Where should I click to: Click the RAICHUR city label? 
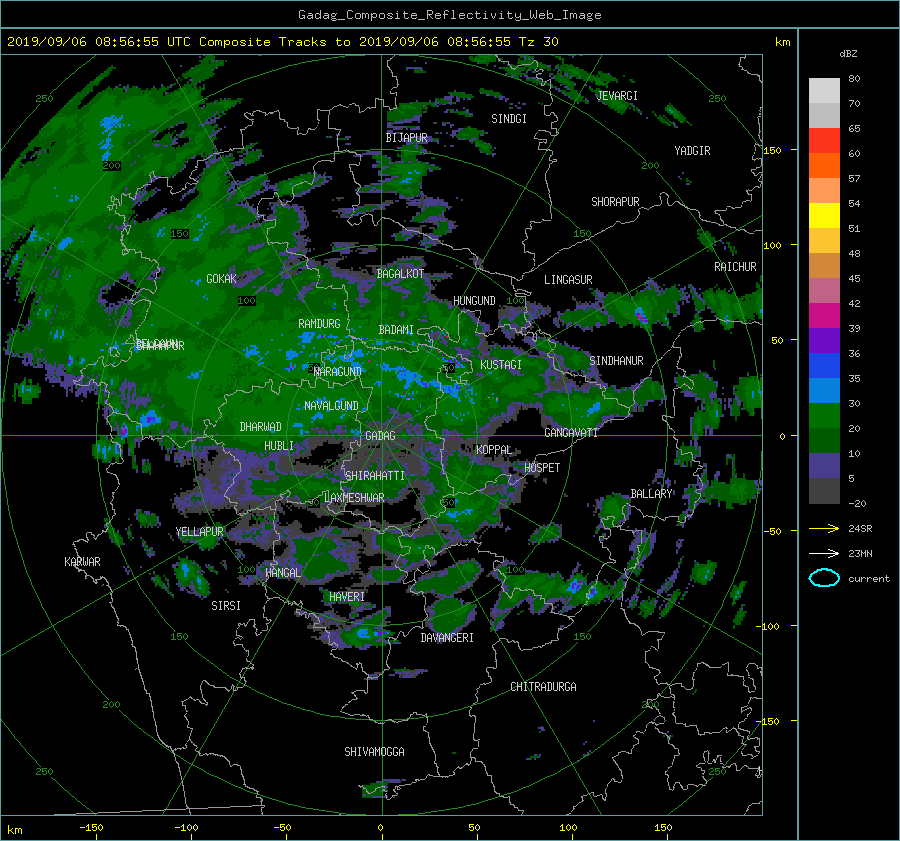pyautogui.click(x=735, y=267)
